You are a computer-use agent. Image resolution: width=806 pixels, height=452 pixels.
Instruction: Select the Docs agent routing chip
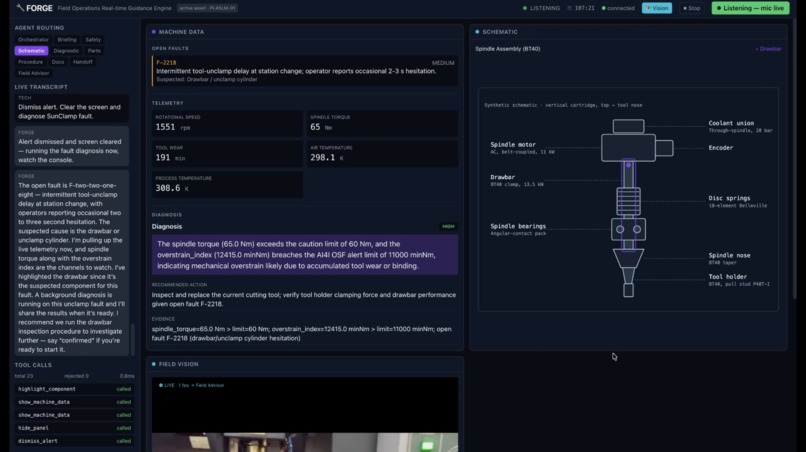point(58,62)
